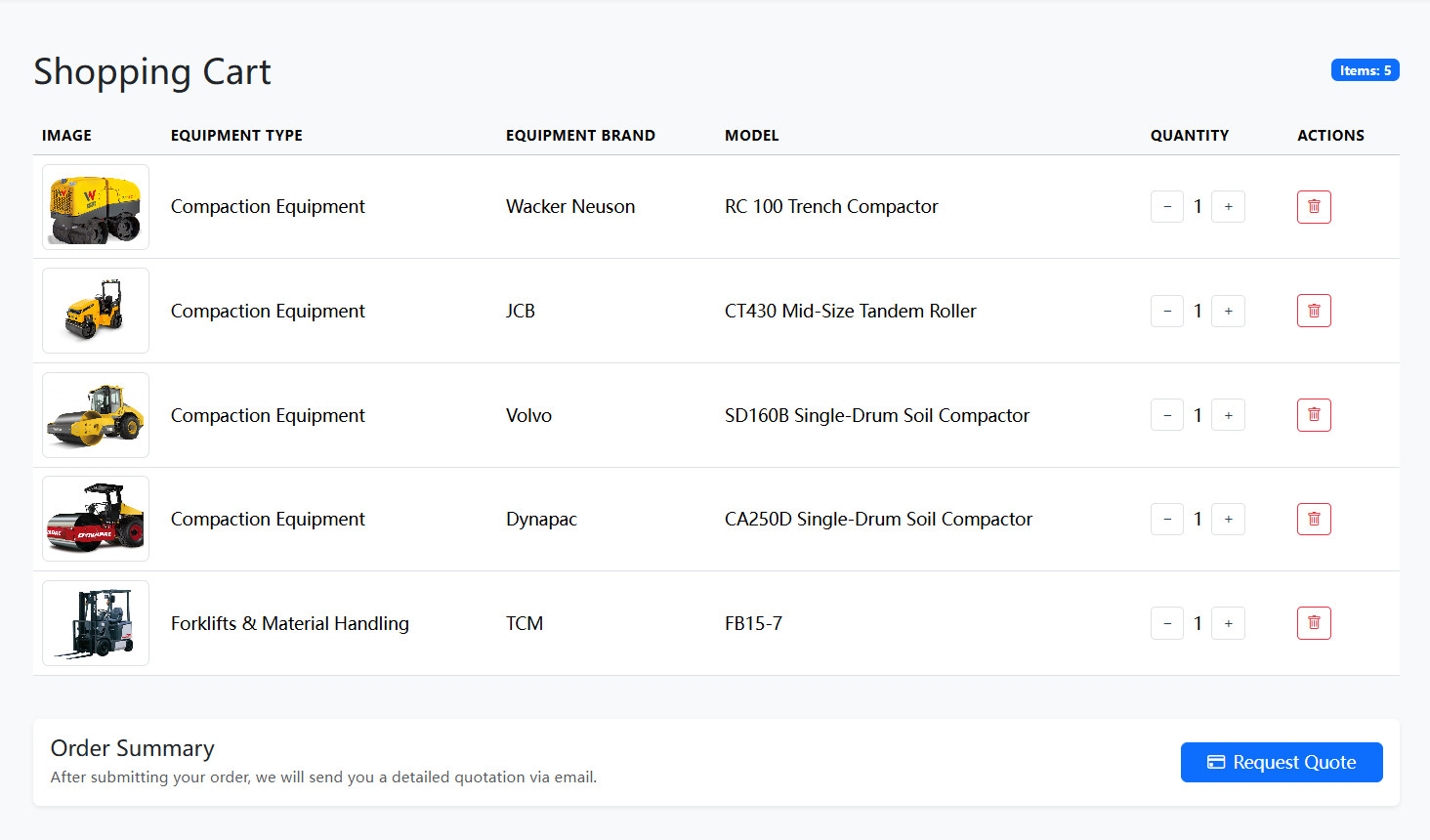Select the EQUIPMENT BRAND column header
The image size is (1430, 840).
pos(580,136)
